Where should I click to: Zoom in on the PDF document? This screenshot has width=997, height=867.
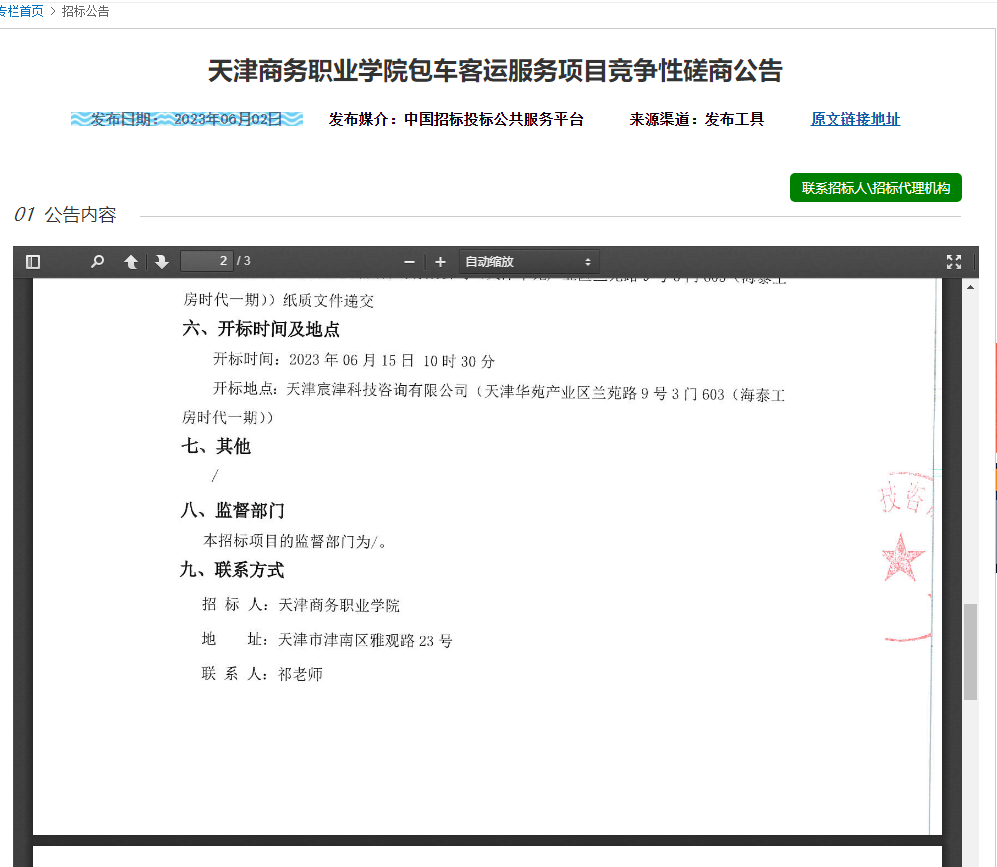[x=440, y=262]
